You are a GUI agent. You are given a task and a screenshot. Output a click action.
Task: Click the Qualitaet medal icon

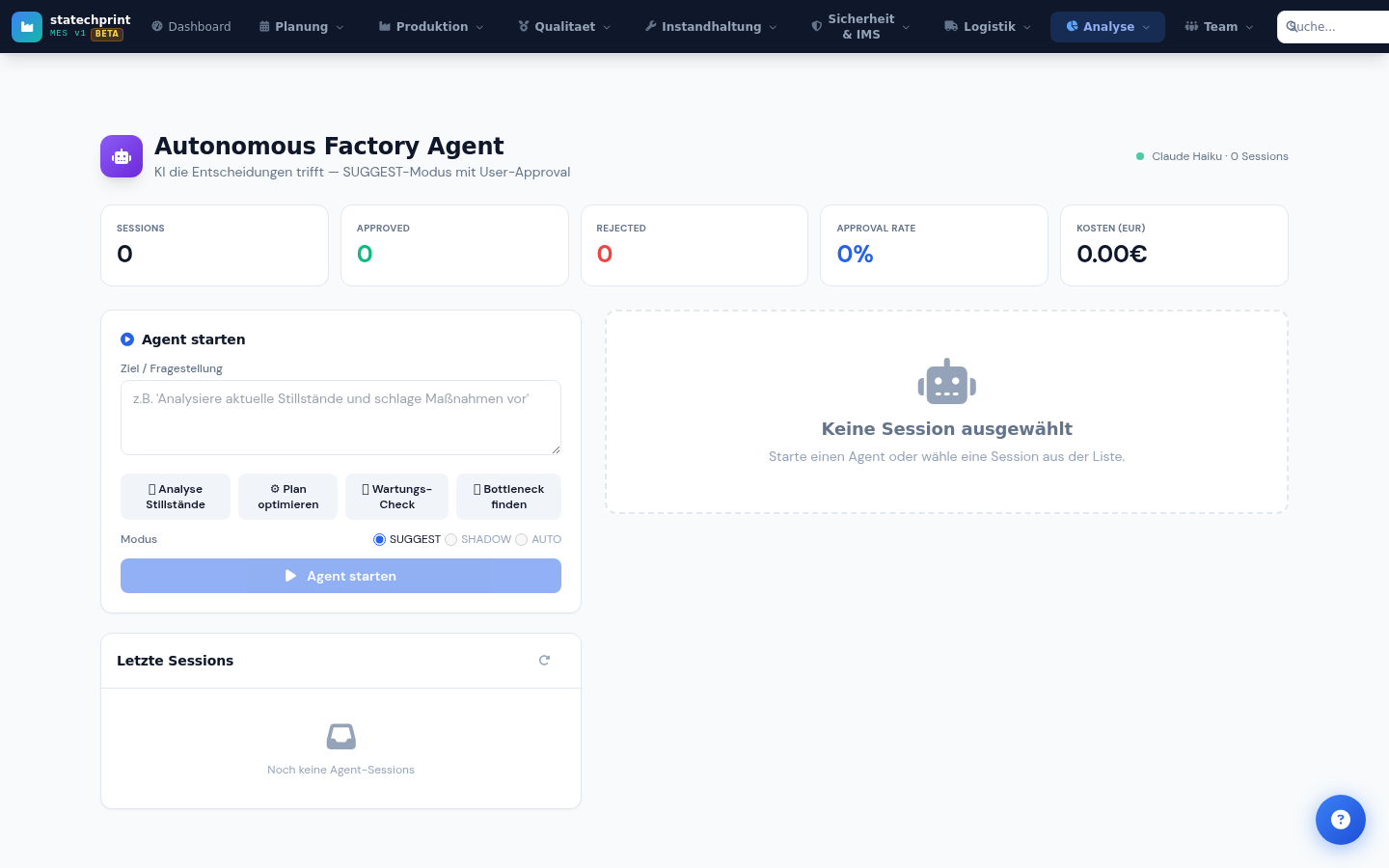pos(524,27)
